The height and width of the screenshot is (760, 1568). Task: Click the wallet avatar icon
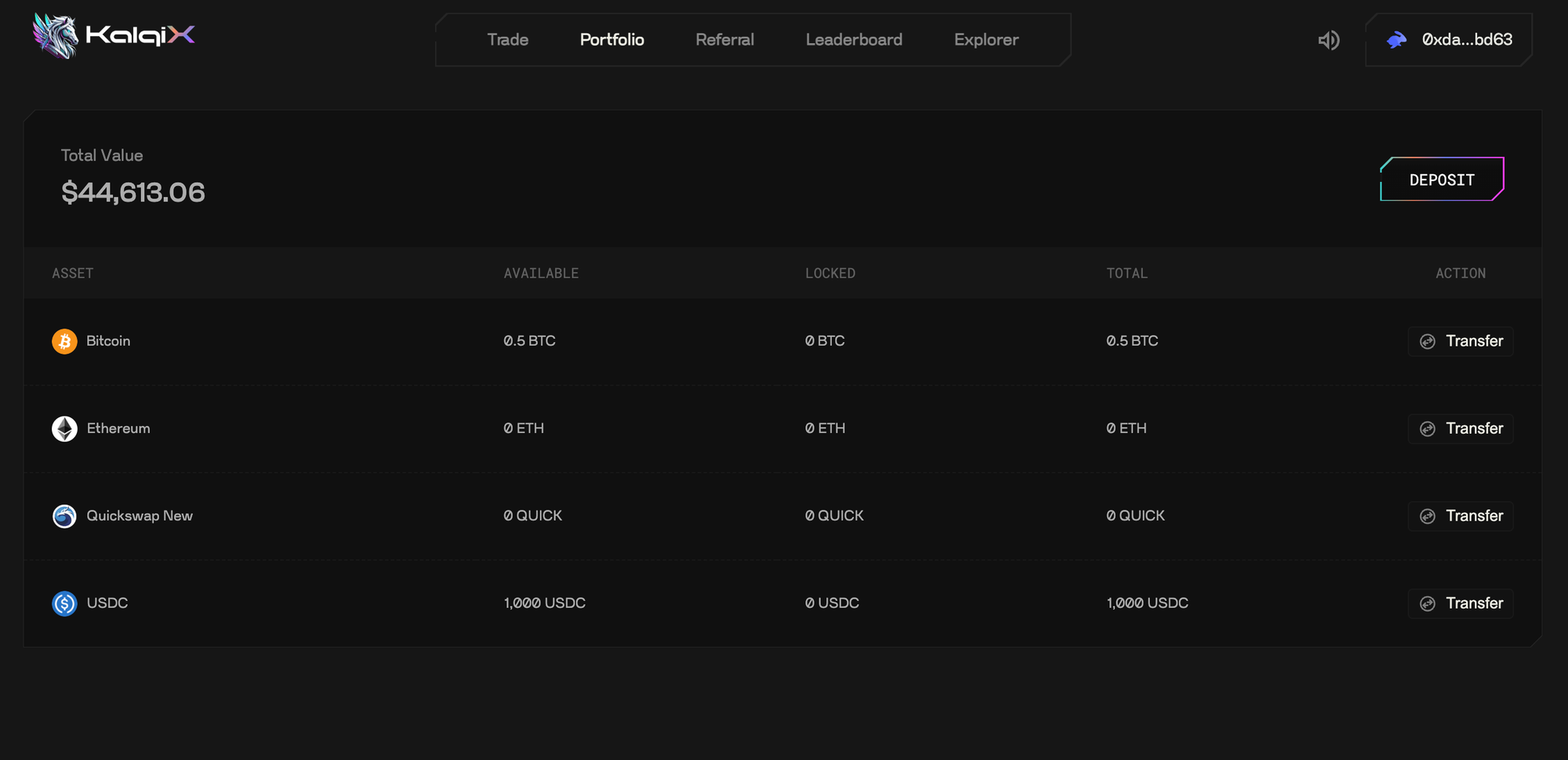coord(1396,40)
